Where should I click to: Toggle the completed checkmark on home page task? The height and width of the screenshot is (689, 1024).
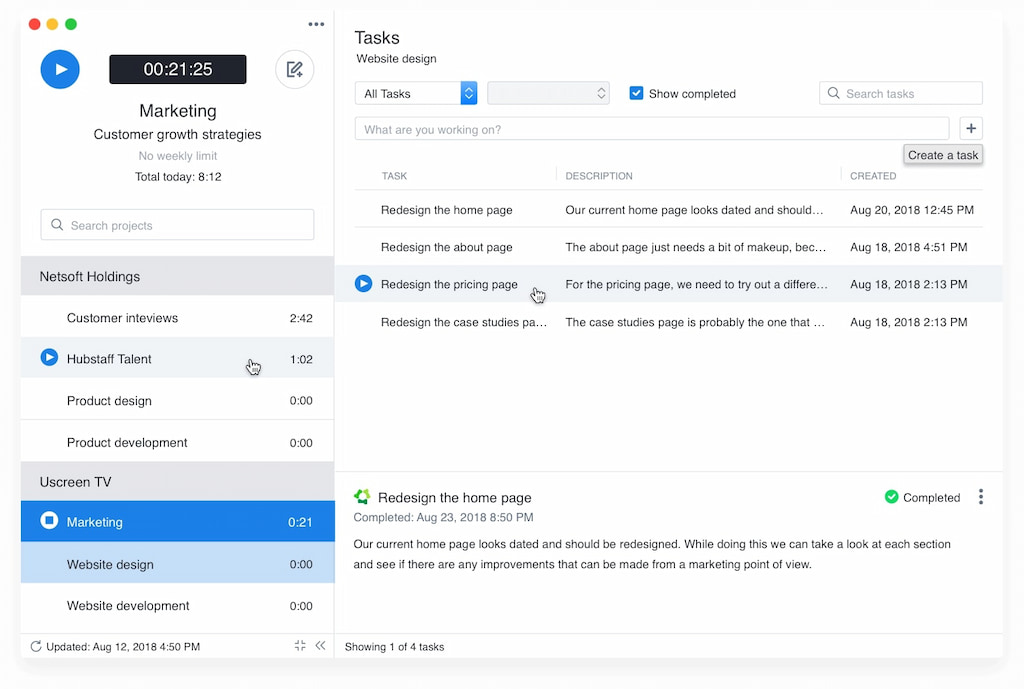(x=889, y=496)
